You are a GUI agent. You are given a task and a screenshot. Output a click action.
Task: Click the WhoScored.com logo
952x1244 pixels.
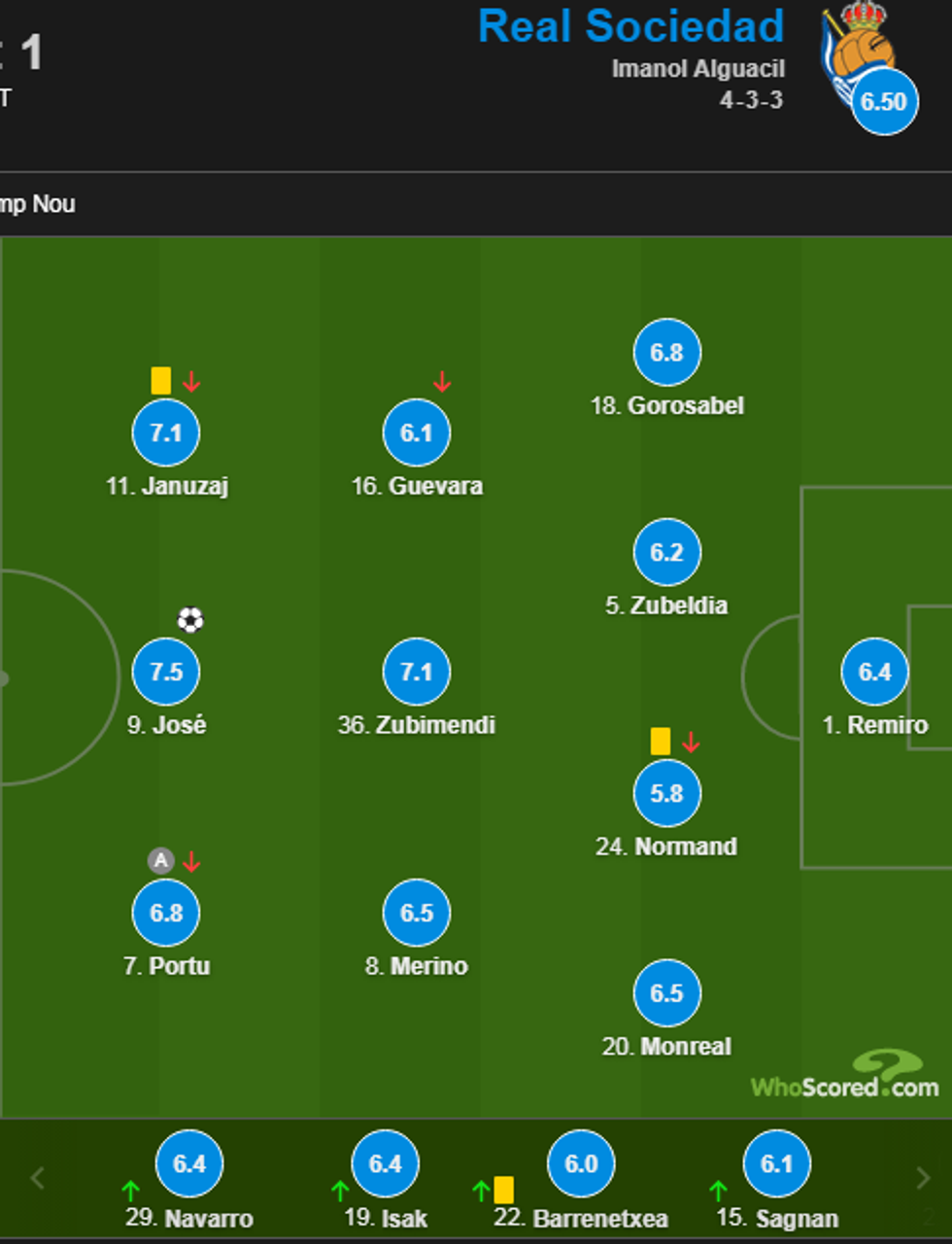coord(845,1077)
